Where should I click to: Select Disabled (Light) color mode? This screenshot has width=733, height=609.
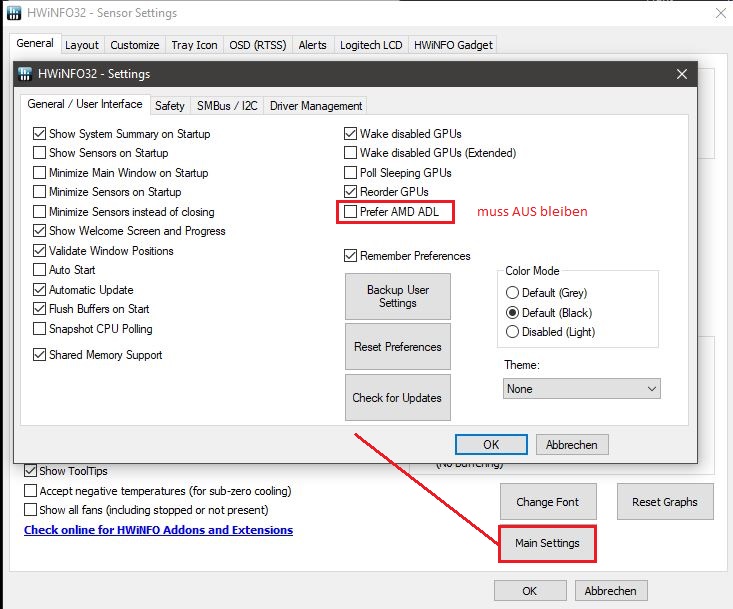[512, 332]
